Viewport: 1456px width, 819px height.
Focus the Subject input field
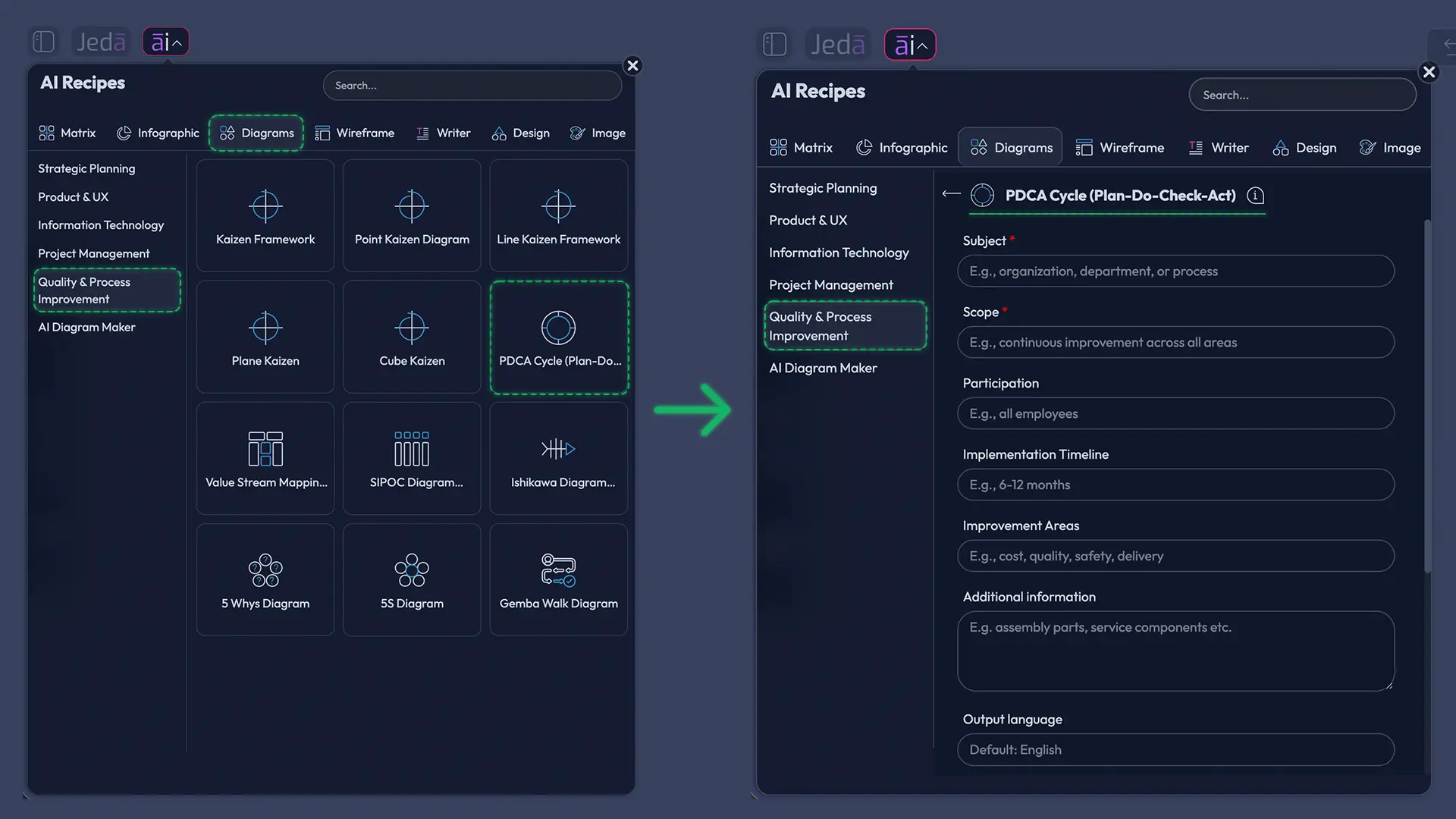pyautogui.click(x=1175, y=271)
